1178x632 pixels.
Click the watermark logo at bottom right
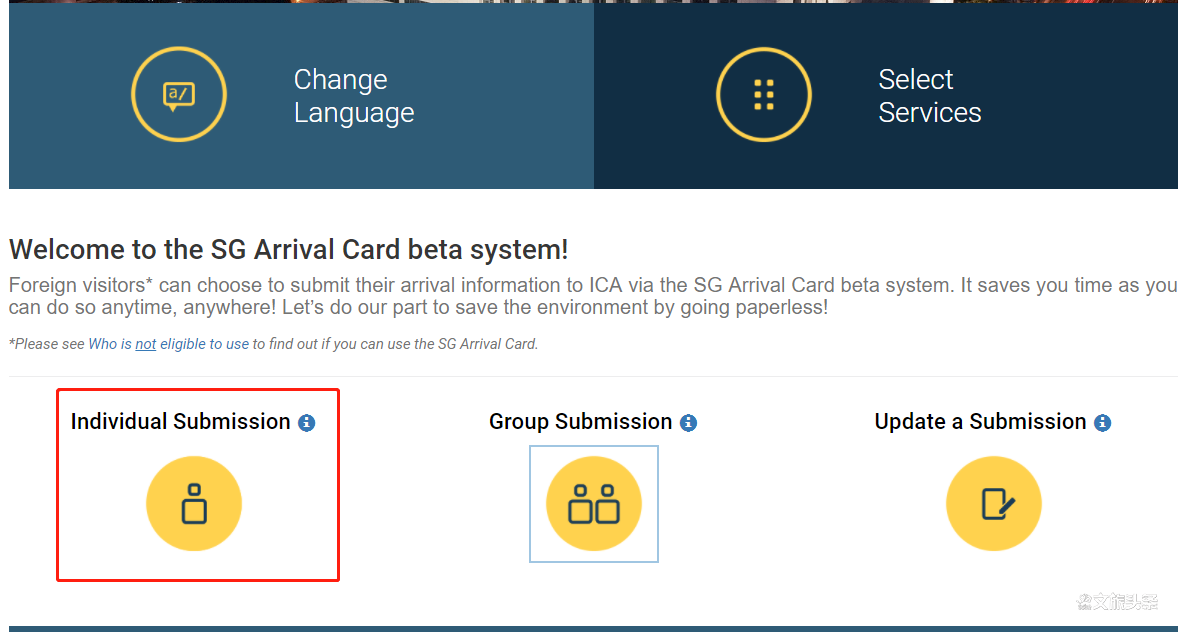pyautogui.click(x=1118, y=601)
